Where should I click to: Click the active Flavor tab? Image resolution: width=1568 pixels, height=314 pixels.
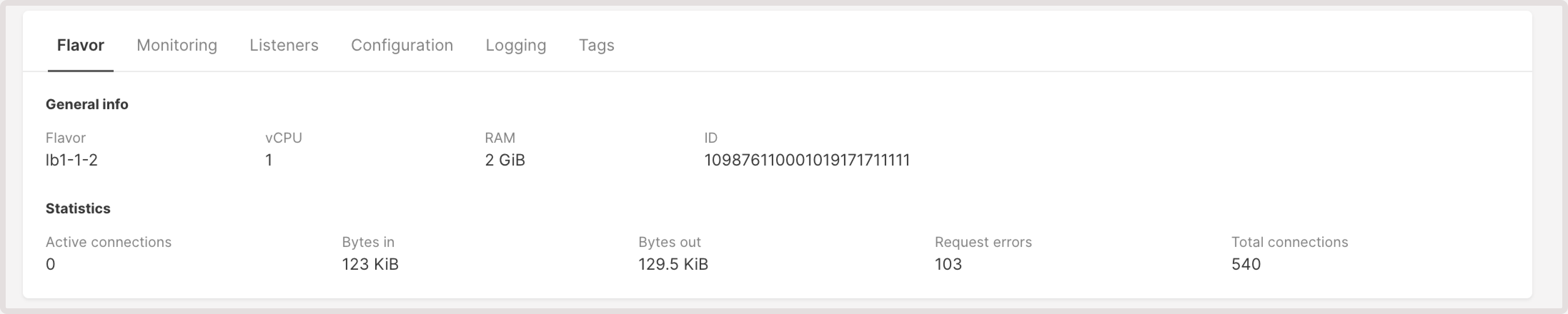point(80,45)
